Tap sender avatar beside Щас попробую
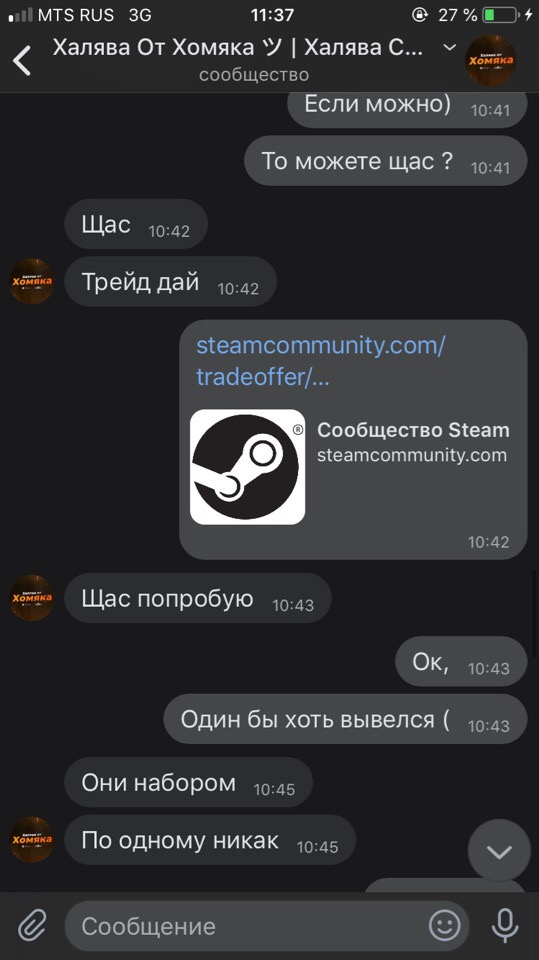Viewport: 539px width, 960px height. [x=32, y=598]
